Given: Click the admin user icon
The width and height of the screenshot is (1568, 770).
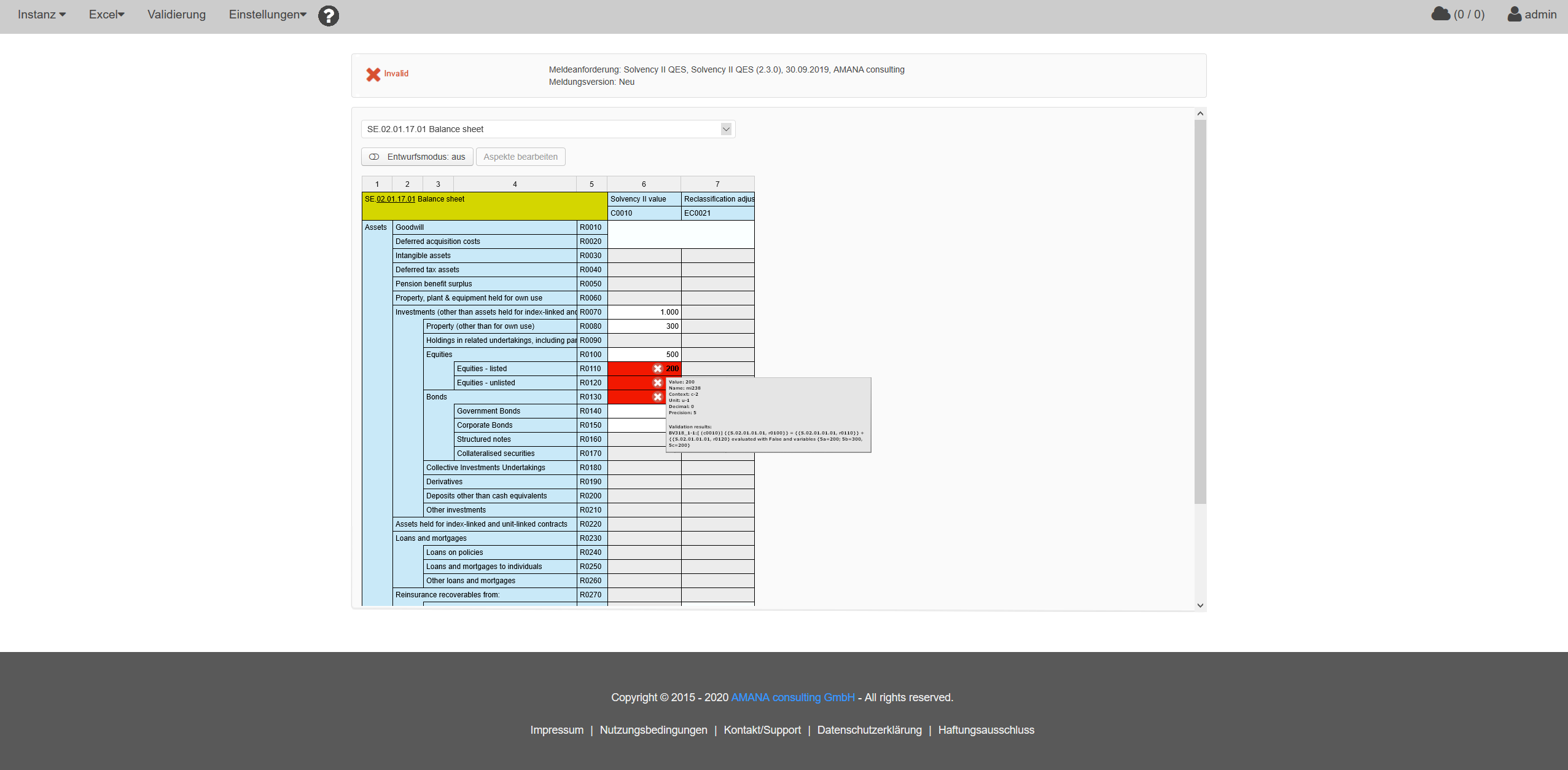Looking at the screenshot, I should pyautogui.click(x=1514, y=14).
